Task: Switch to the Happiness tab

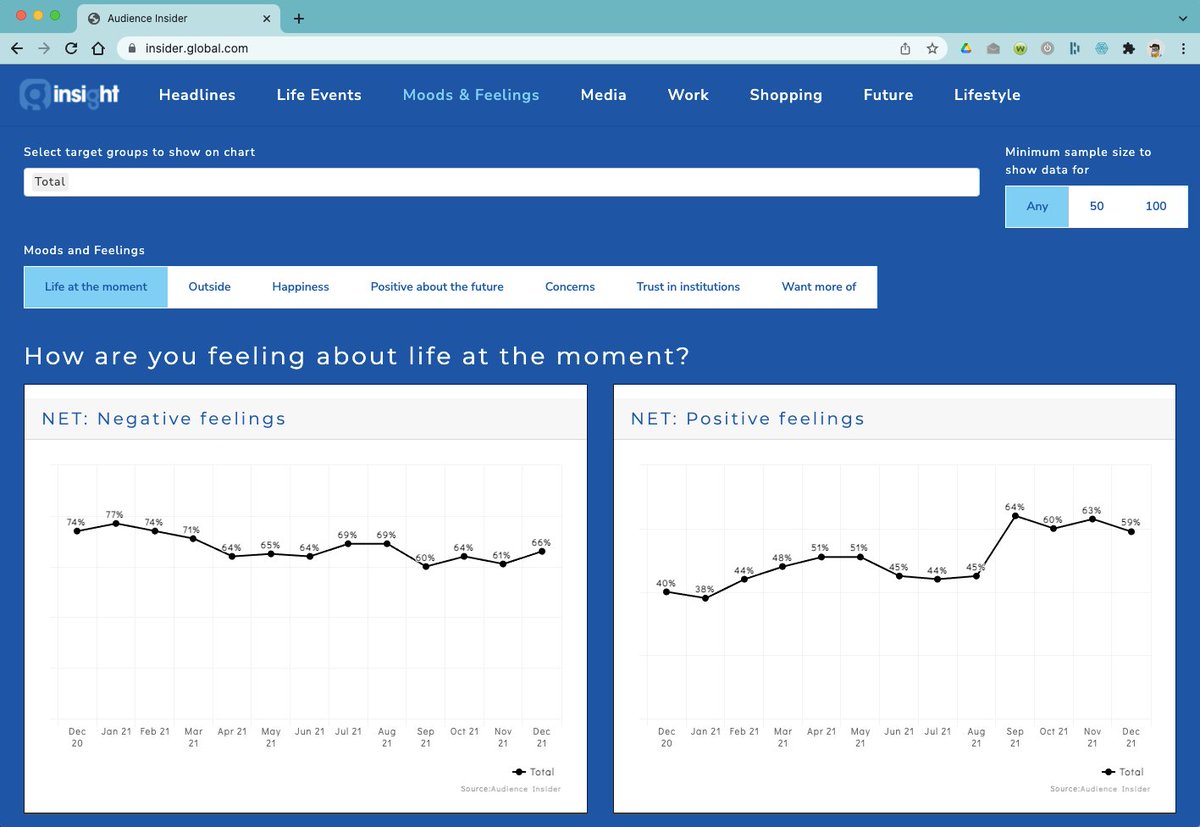Action: pyautogui.click(x=301, y=287)
